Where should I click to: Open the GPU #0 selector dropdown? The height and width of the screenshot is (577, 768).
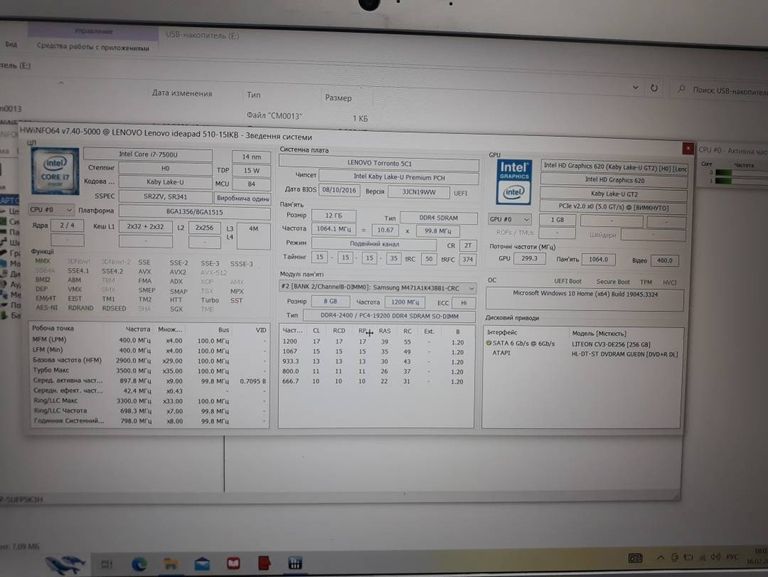click(506, 219)
